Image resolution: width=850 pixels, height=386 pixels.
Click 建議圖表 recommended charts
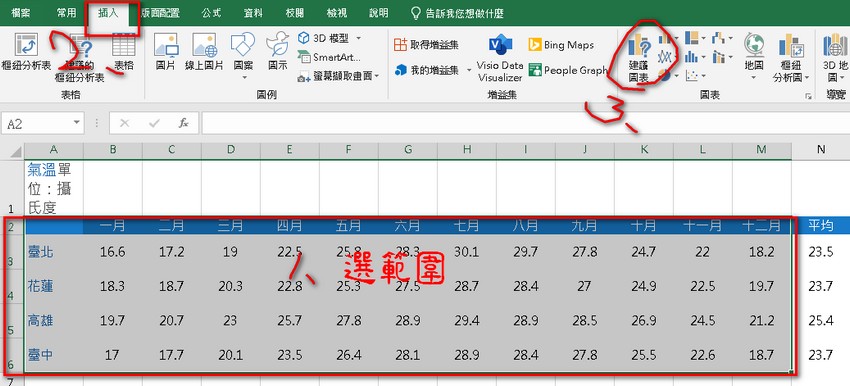(x=639, y=58)
